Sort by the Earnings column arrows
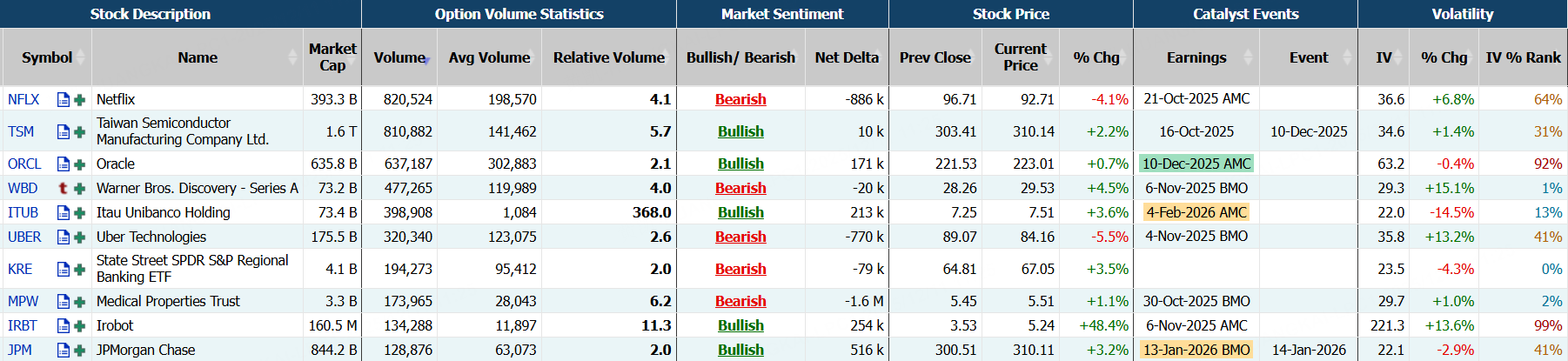 coord(1249,57)
